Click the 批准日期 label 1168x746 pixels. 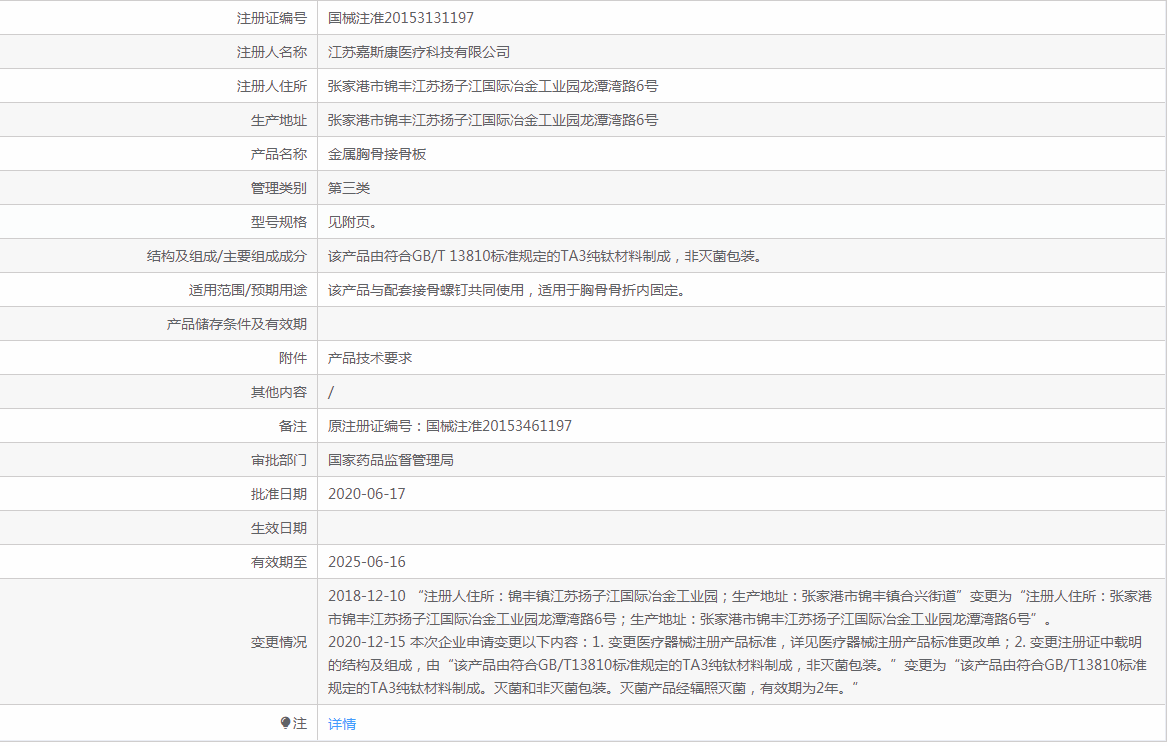click(x=279, y=494)
